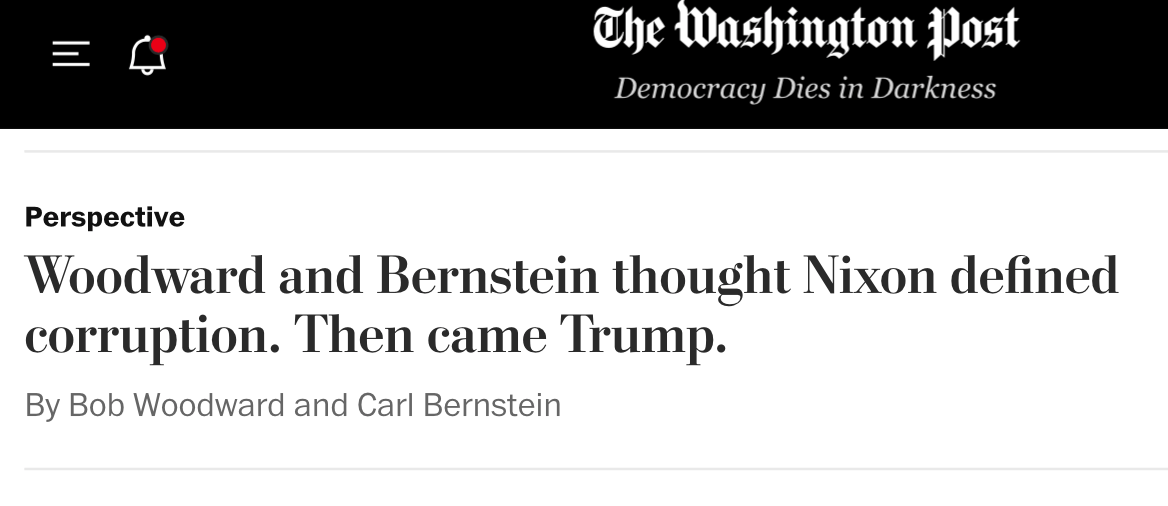The width and height of the screenshot is (1168, 506).
Task: Click the word "Nixon" in the headline
Action: pos(869,276)
